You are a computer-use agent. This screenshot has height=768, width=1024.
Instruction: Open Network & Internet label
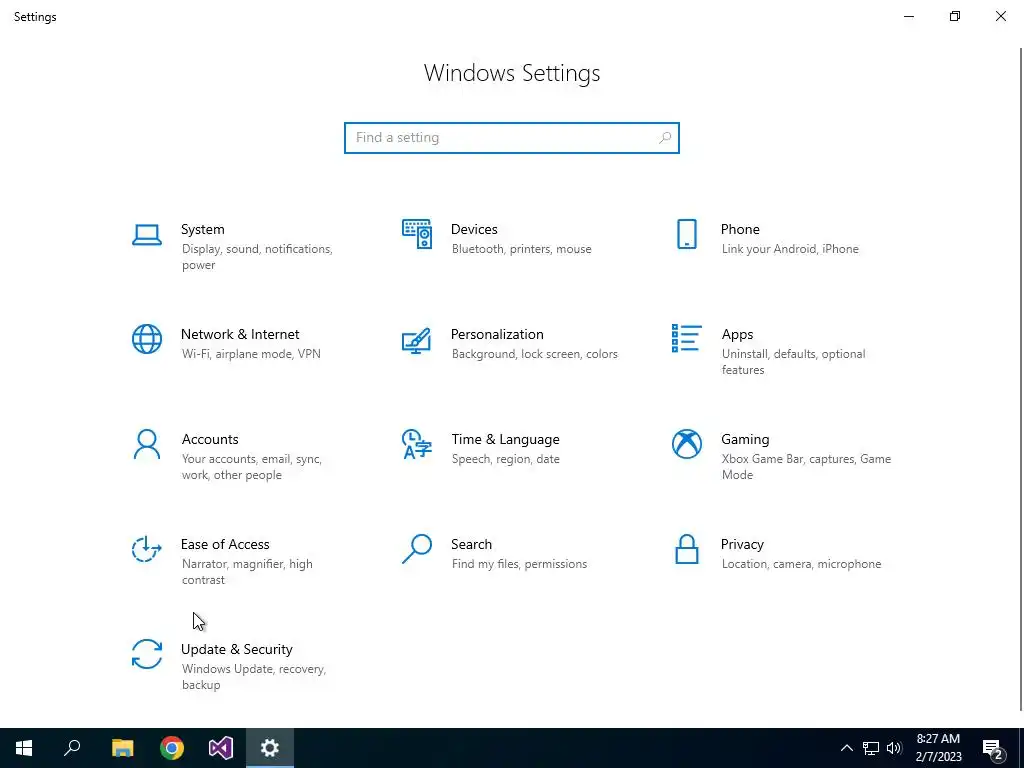(x=240, y=334)
